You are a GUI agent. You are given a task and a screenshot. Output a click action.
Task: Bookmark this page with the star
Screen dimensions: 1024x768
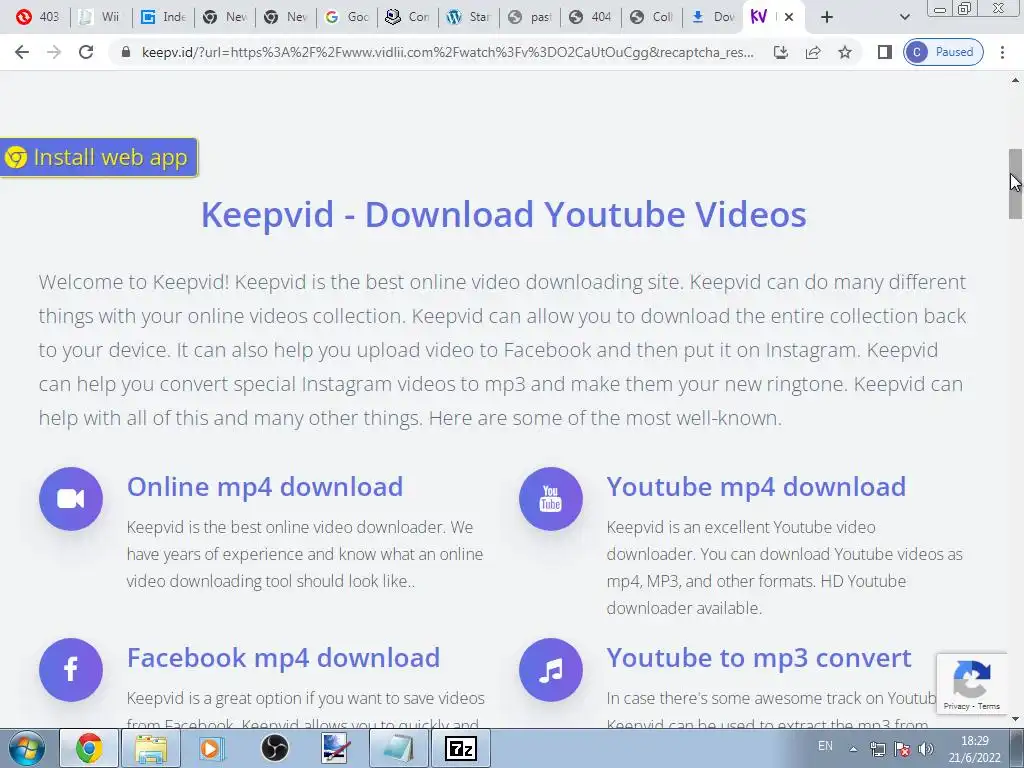(x=845, y=52)
